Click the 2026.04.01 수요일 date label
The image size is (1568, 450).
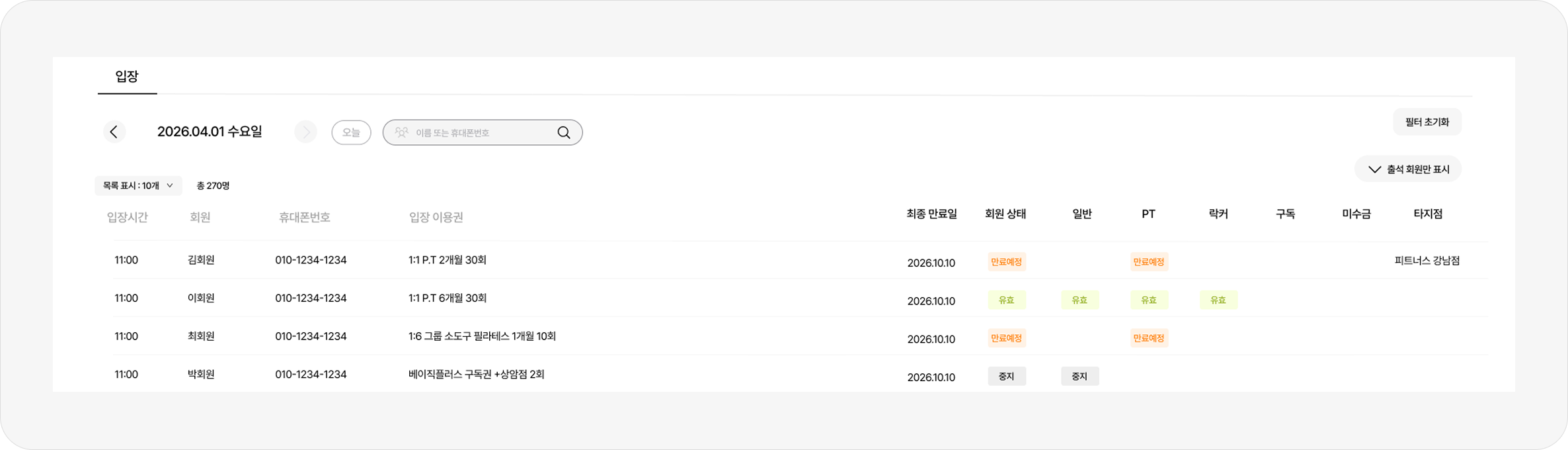click(x=210, y=132)
